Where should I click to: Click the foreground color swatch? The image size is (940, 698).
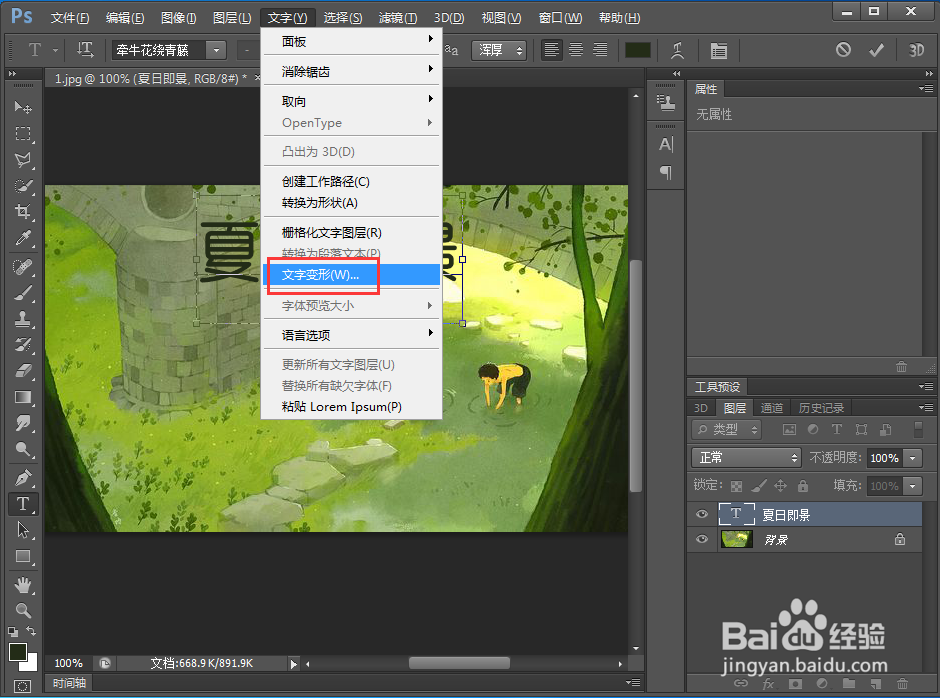click(17, 651)
